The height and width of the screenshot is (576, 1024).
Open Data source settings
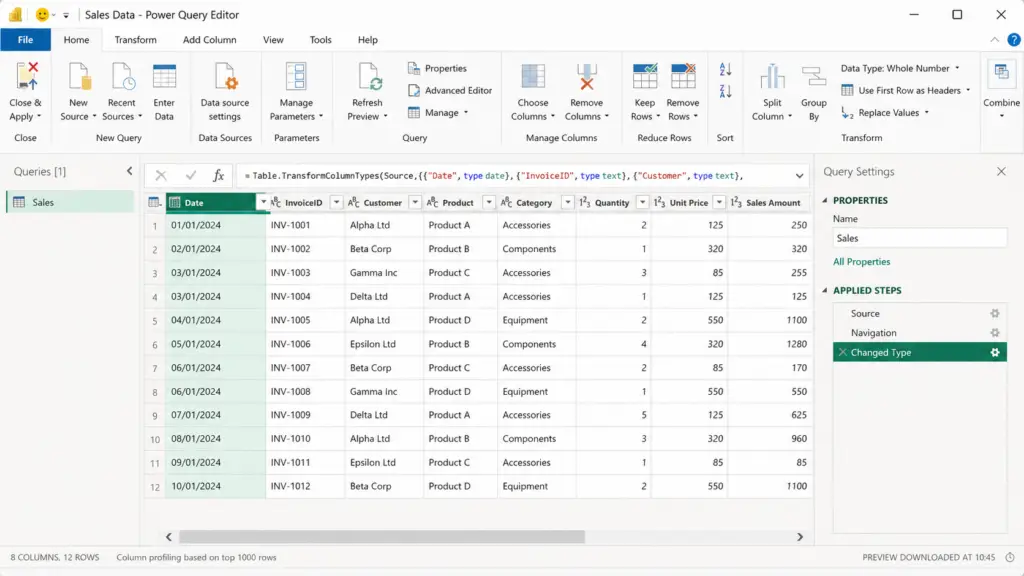coord(225,76)
